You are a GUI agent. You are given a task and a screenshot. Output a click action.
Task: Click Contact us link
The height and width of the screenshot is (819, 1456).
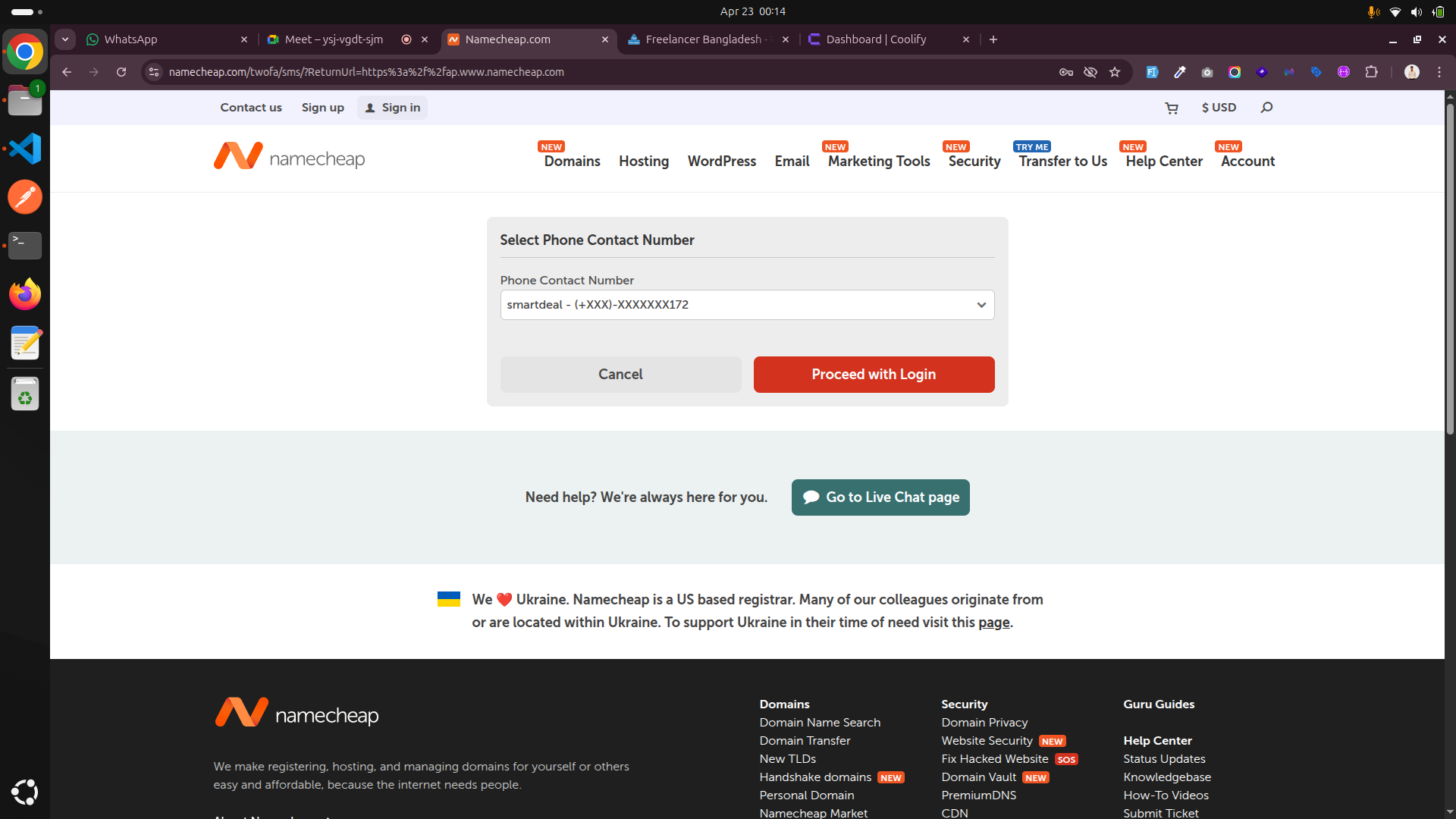[x=251, y=108]
